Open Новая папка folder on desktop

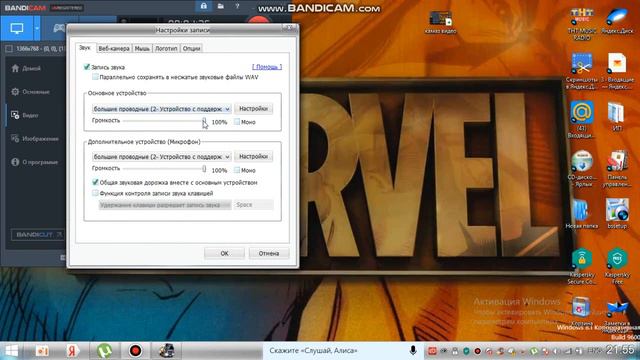[582, 214]
